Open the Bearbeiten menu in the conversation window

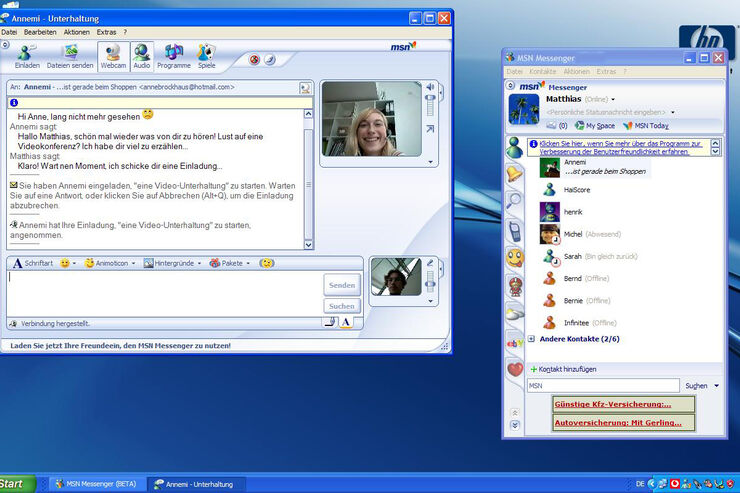40,32
